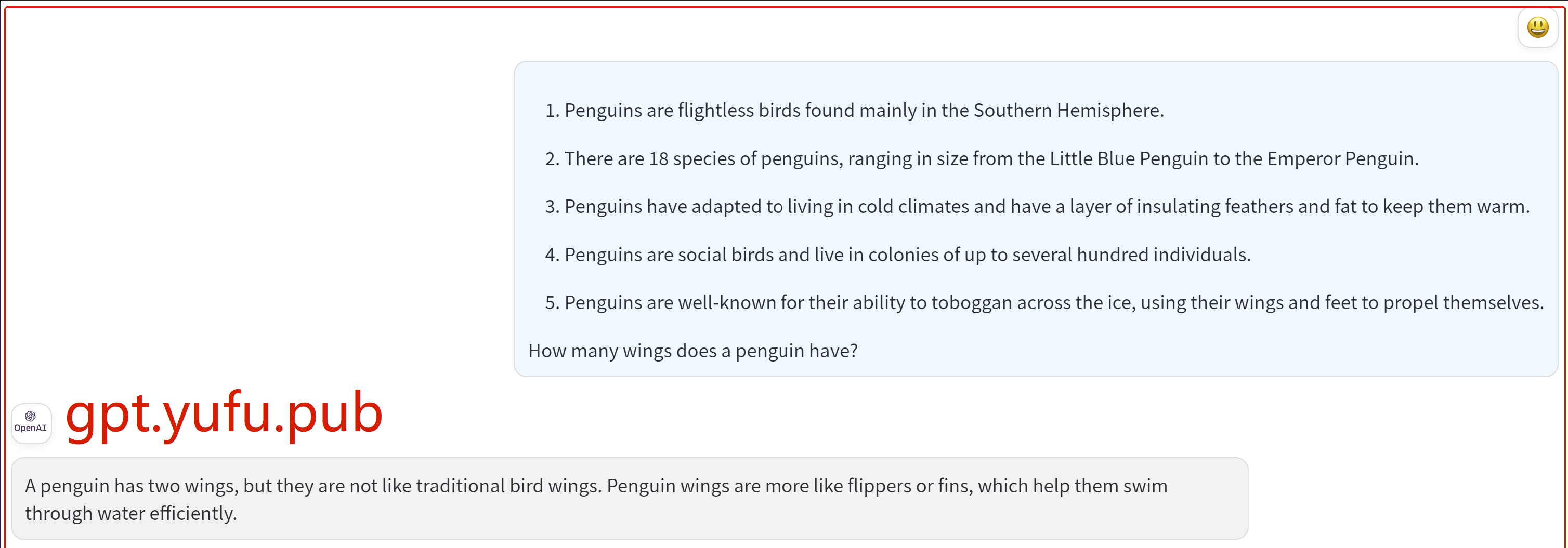
Task: Click the fact about social birds in colonies
Action: [898, 254]
